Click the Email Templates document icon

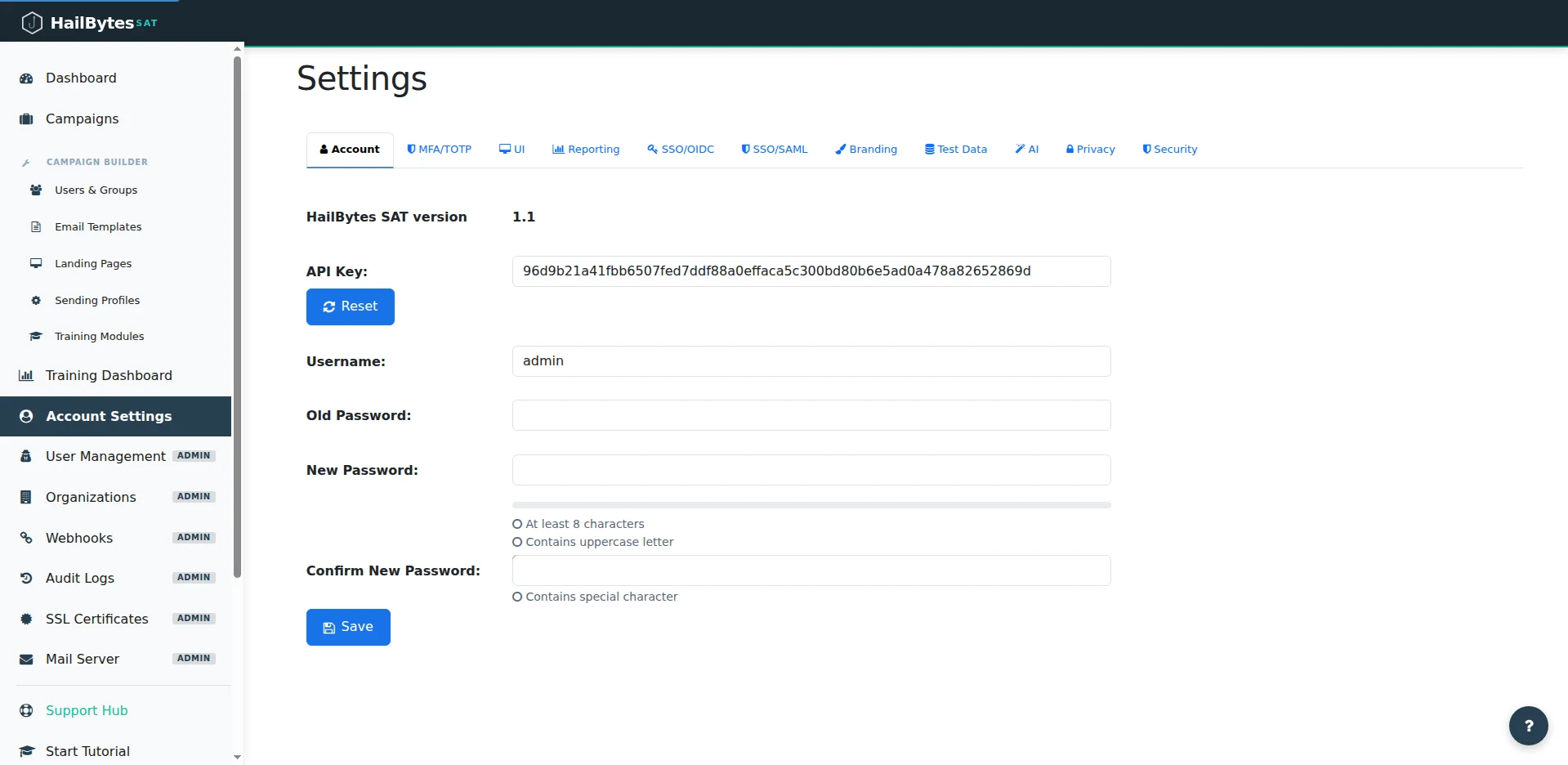point(35,226)
